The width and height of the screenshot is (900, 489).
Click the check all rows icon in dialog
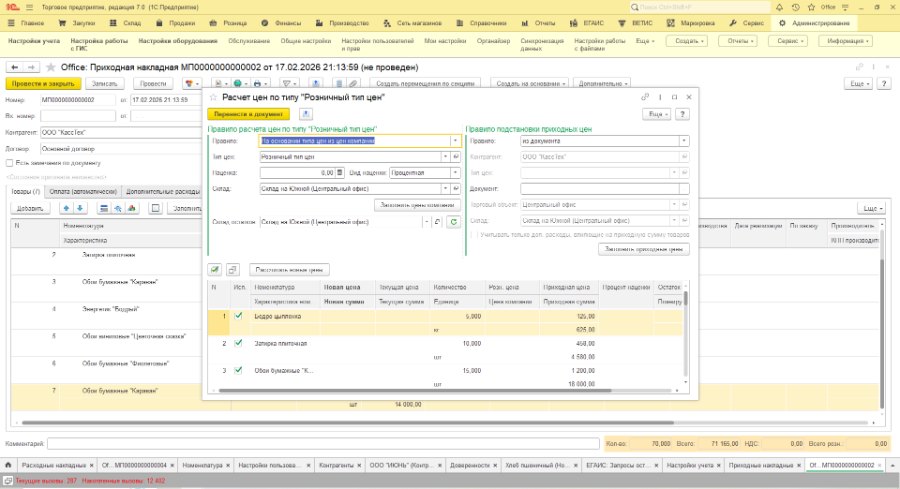click(x=215, y=269)
